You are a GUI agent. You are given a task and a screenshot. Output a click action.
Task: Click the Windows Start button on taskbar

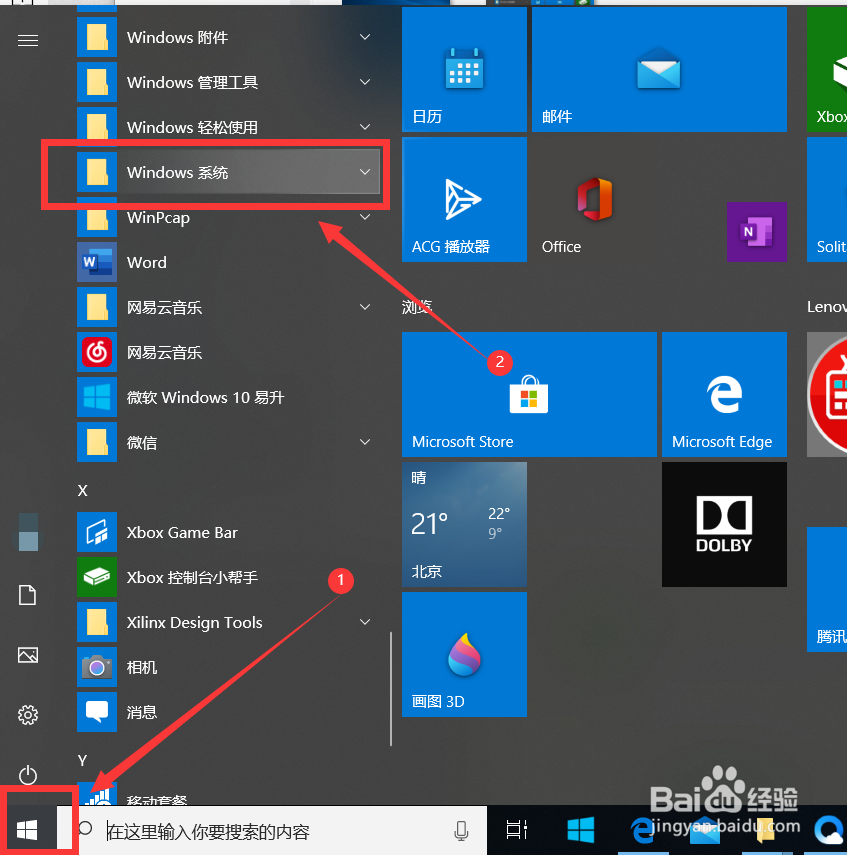pos(27,830)
